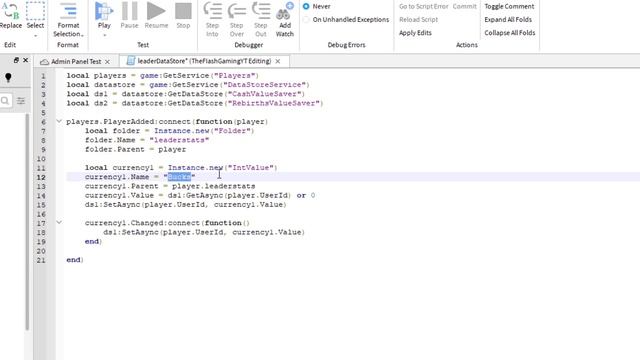Click the "leaderstats" string on line 8
640x360 pixels.
[x=179, y=140]
